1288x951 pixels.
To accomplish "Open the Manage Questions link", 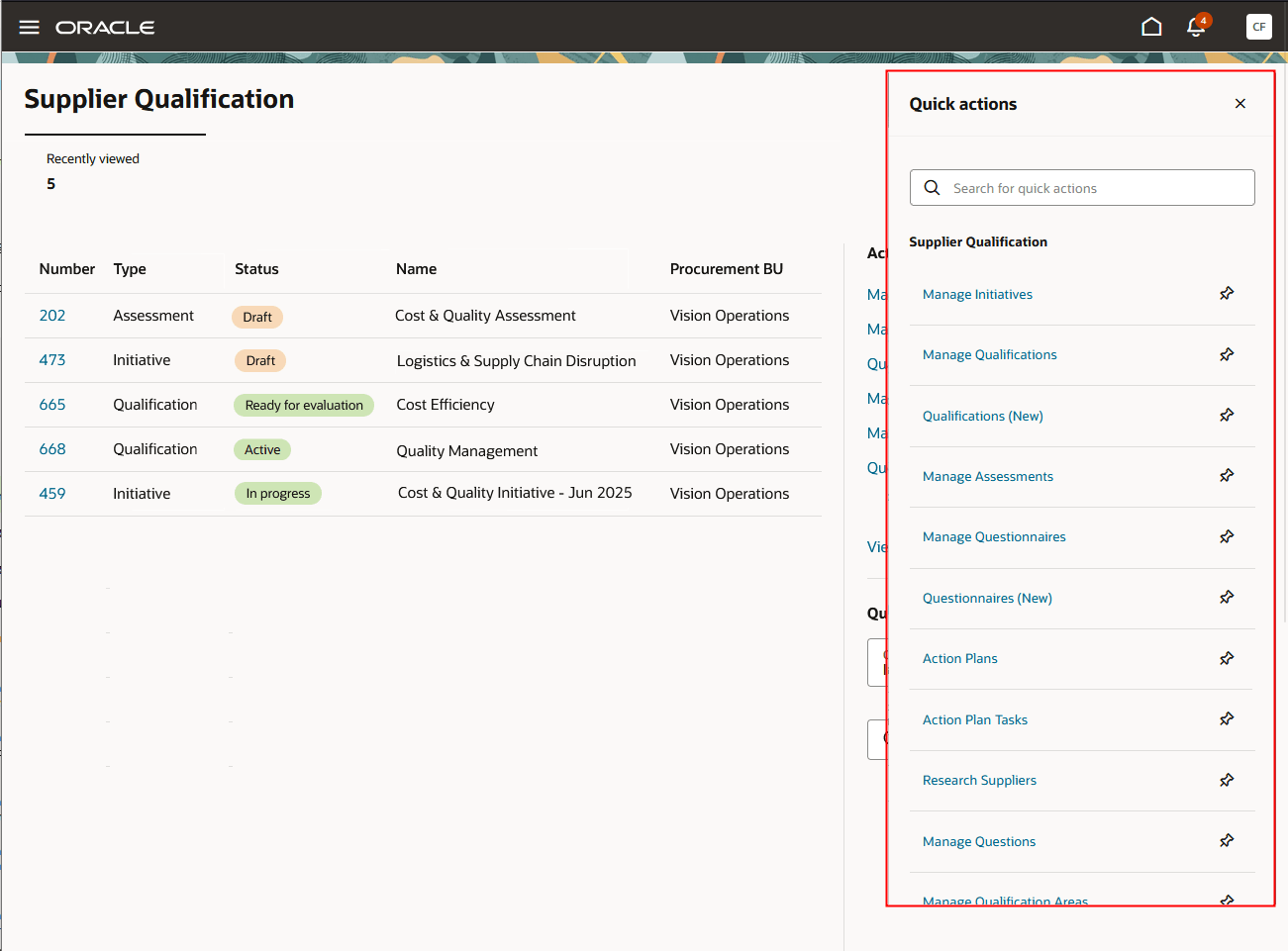I will tap(979, 841).
